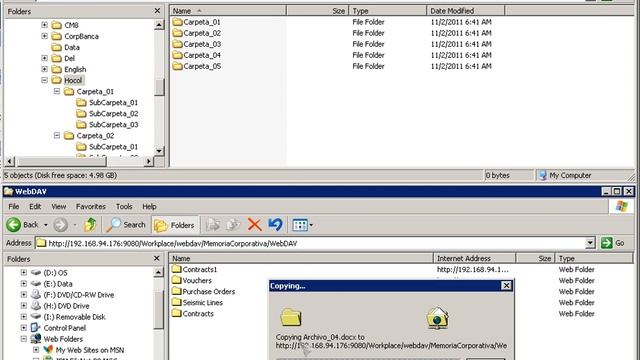640x360 pixels.
Task: Open Search in the WebDAV toolbar
Action: 126,224
